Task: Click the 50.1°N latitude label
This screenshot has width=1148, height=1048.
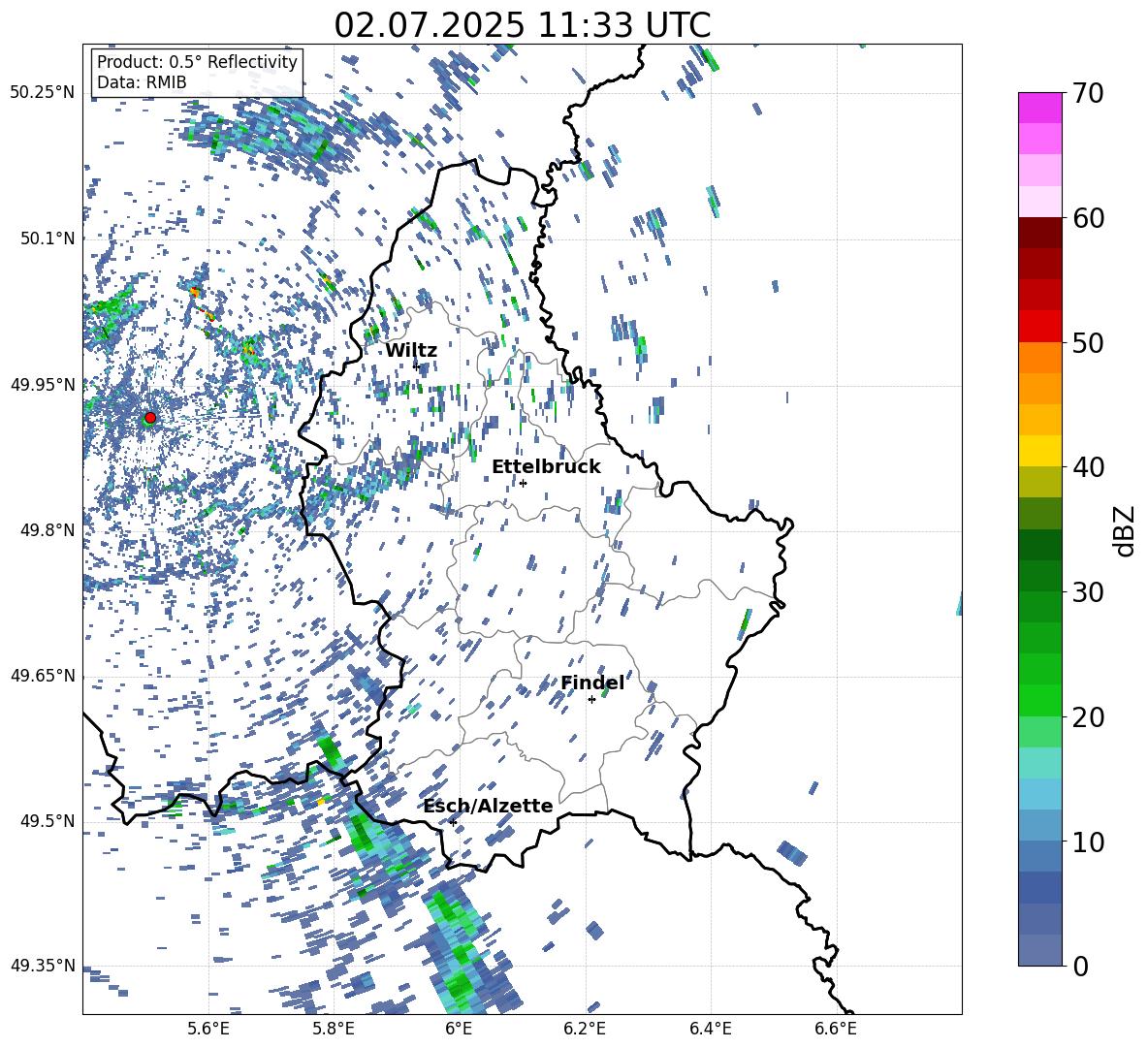Action: [x=47, y=238]
